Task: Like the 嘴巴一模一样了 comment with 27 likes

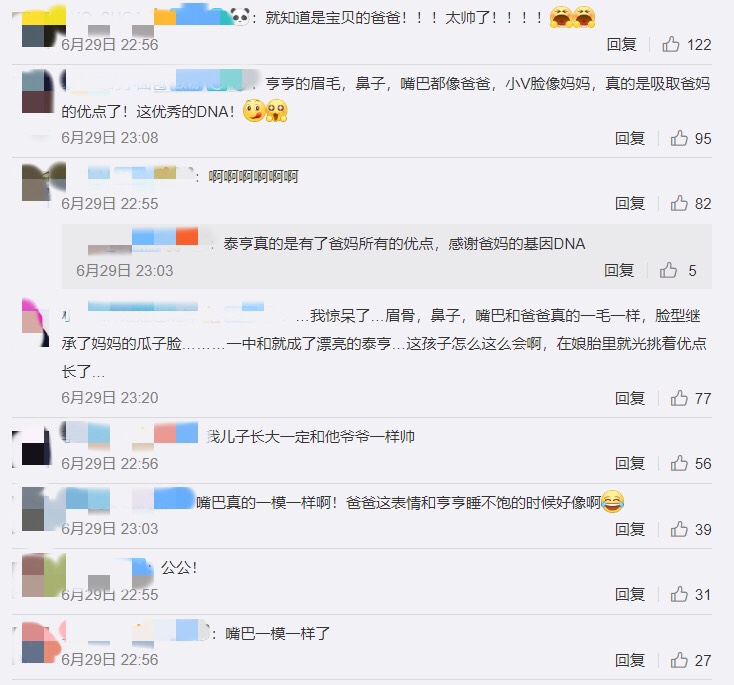Action: (679, 660)
